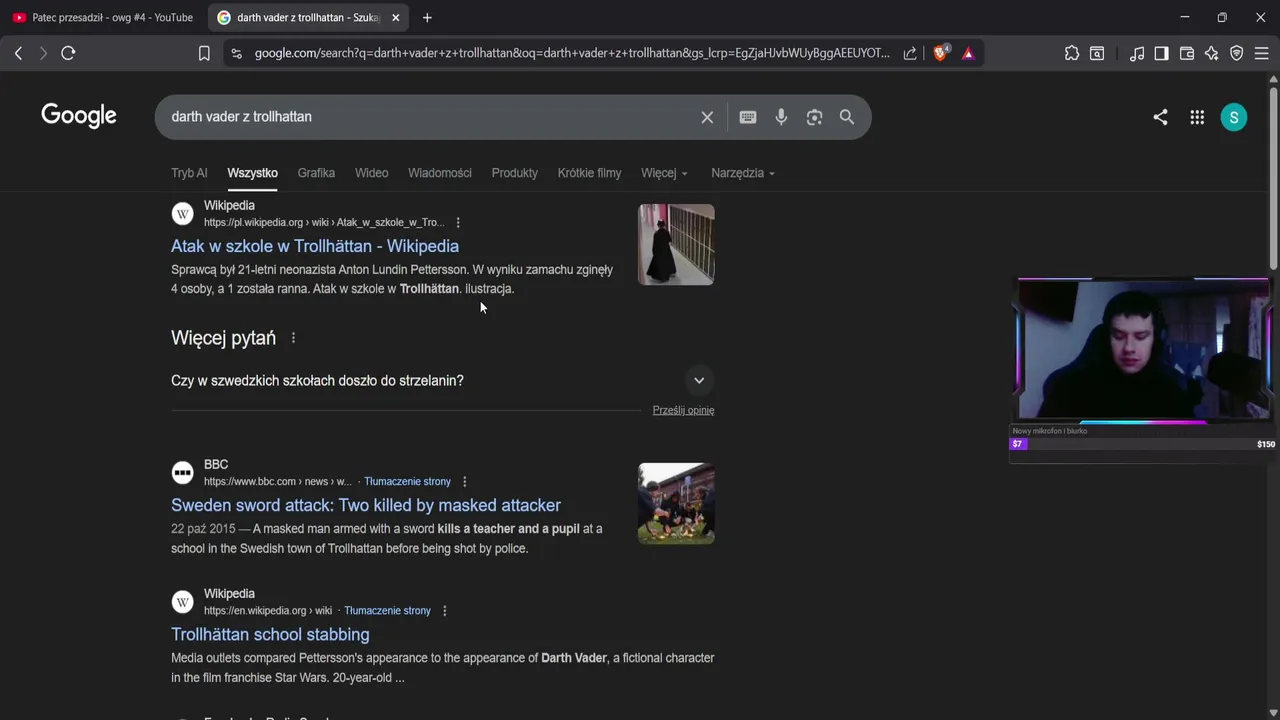
Task: Start voice search with the microphone
Action: [x=781, y=117]
